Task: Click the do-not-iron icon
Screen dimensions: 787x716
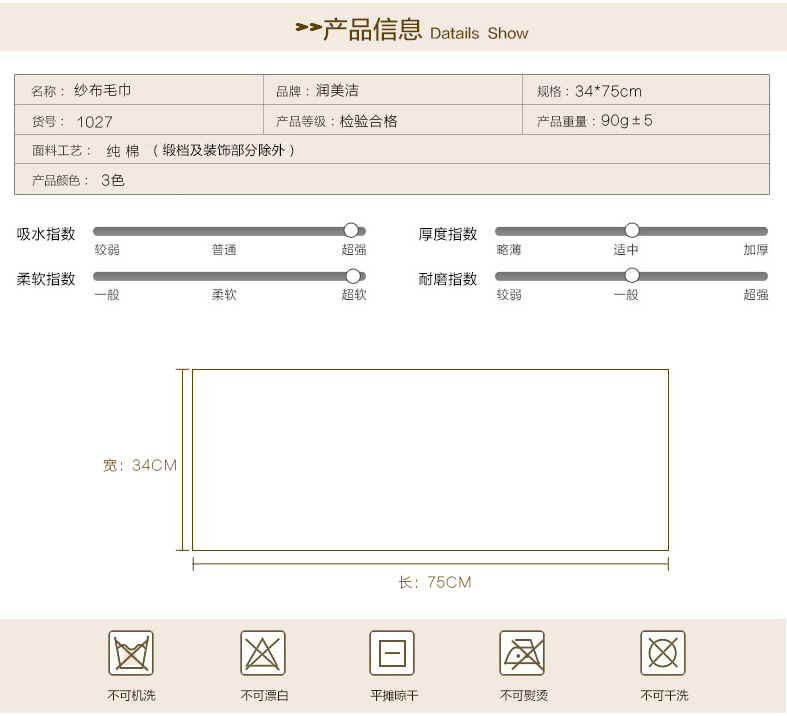Action: pyautogui.click(x=522, y=653)
